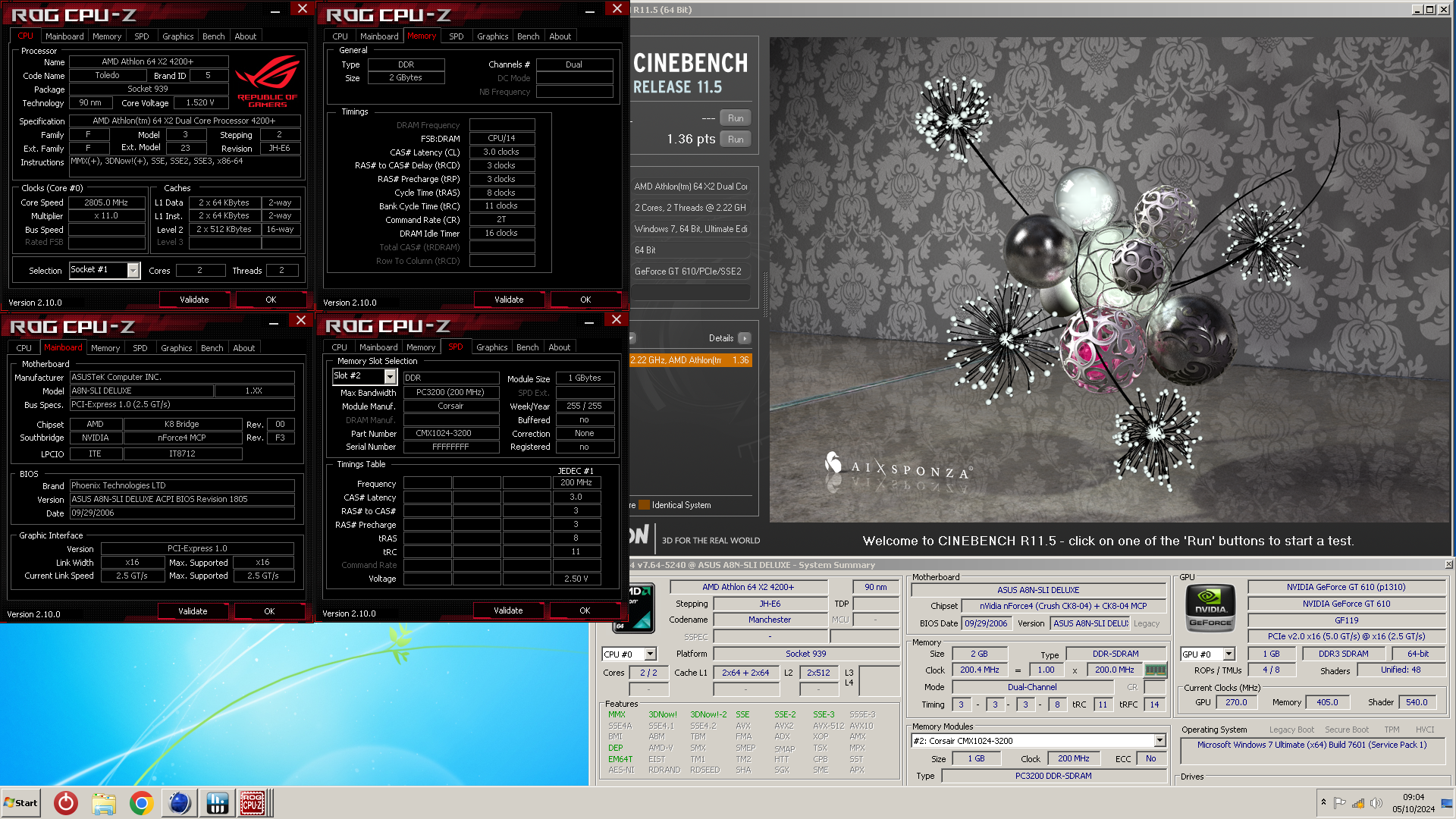
Task: Click 'PC3200 (200 MHz)' Max Bandwidth value
Action: tap(451, 392)
